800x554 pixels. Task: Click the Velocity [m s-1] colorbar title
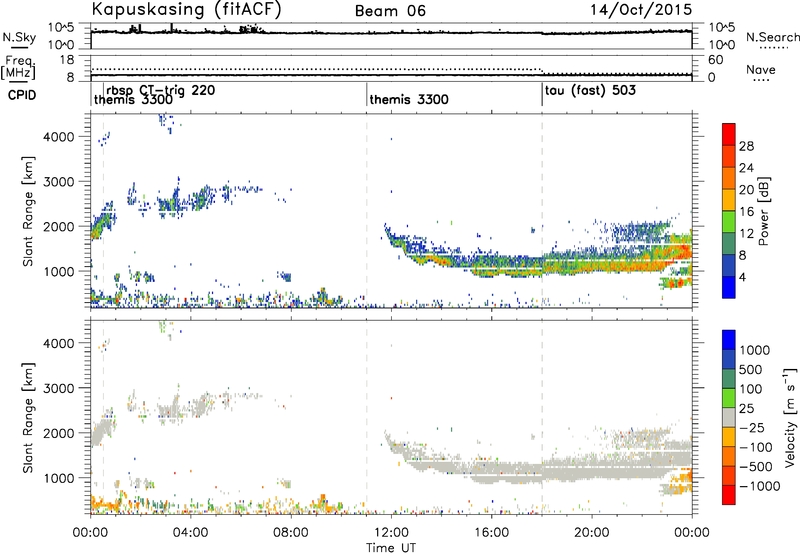click(x=790, y=417)
